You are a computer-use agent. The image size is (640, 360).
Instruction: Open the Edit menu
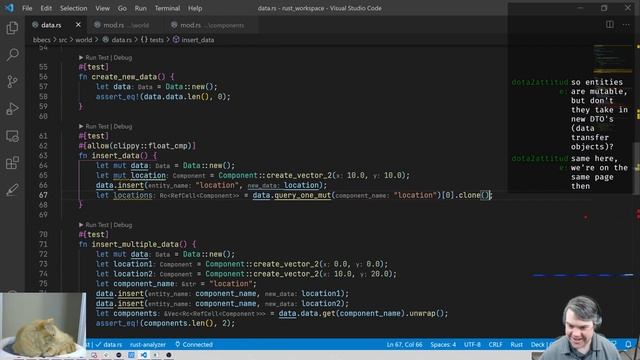click(x=46, y=8)
